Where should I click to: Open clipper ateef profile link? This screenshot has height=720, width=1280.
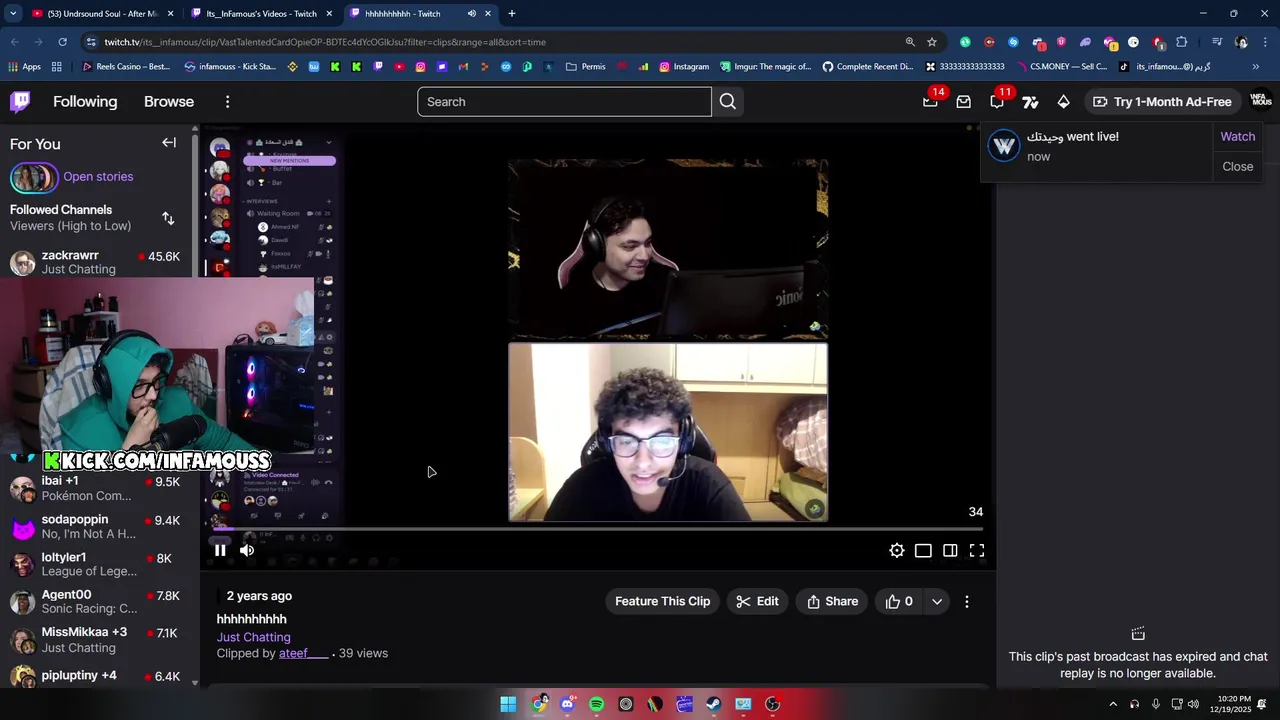point(303,653)
